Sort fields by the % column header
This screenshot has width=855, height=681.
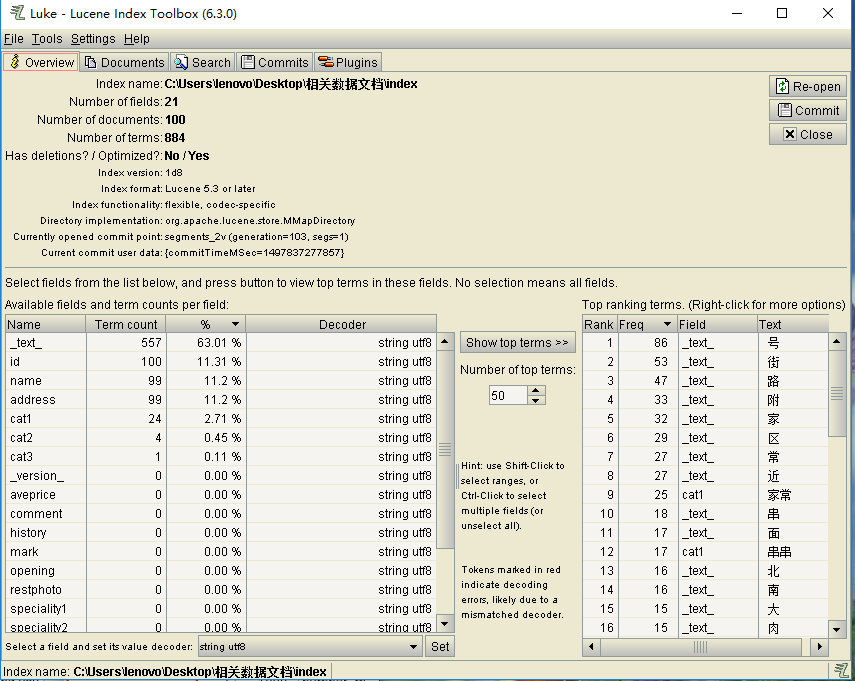(x=205, y=324)
